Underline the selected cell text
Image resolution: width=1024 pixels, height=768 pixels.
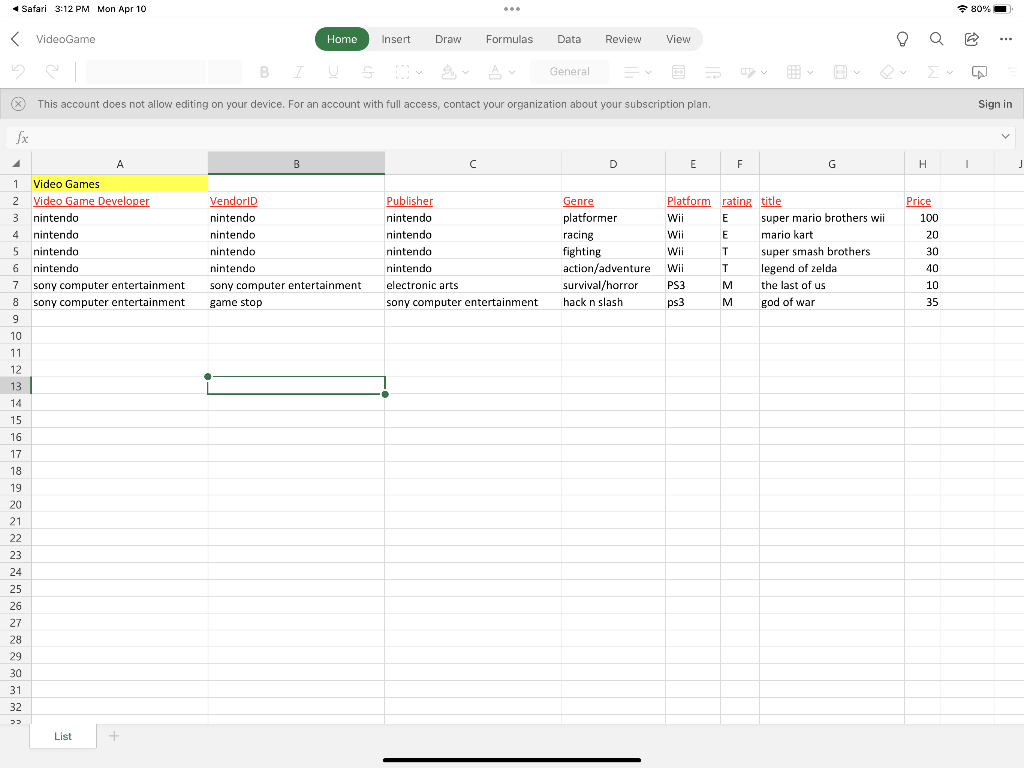tap(333, 71)
